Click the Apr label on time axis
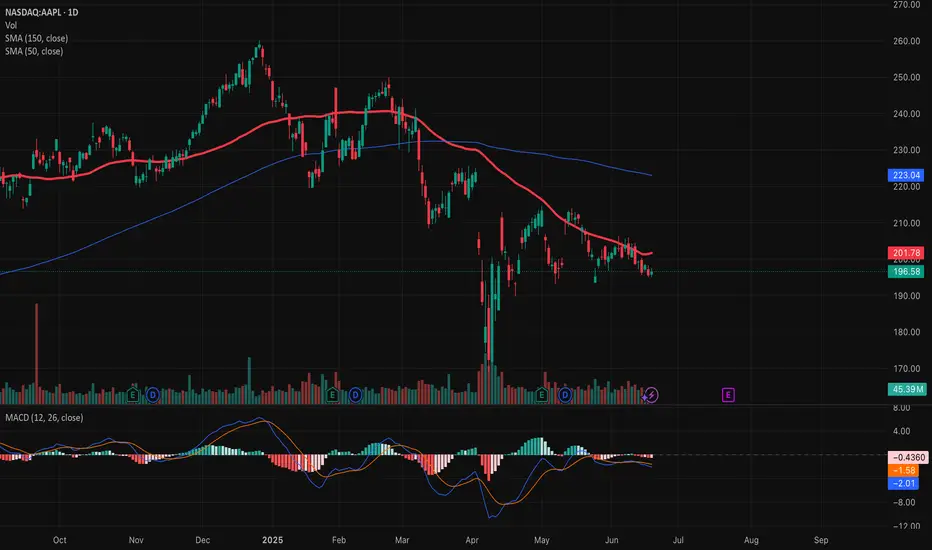Screen dimensions: 932x550 pyautogui.click(x=472, y=540)
